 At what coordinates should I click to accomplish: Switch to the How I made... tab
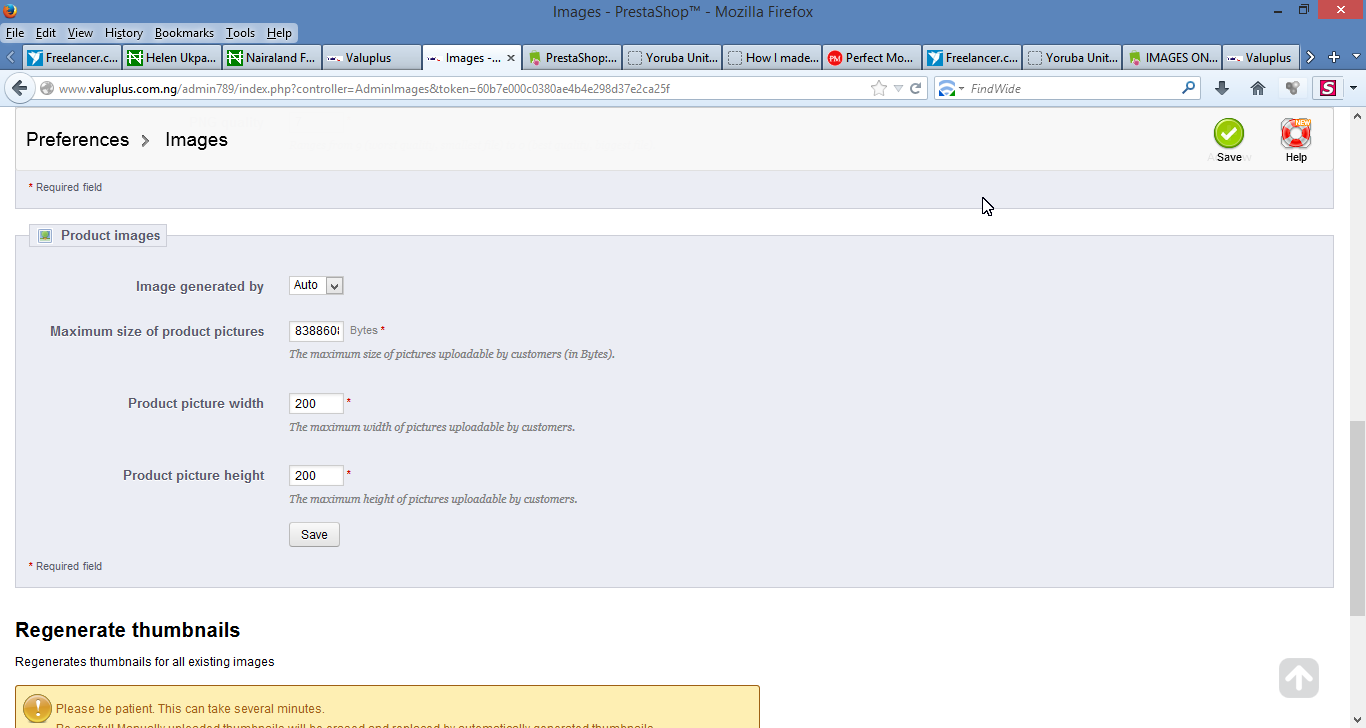(772, 58)
